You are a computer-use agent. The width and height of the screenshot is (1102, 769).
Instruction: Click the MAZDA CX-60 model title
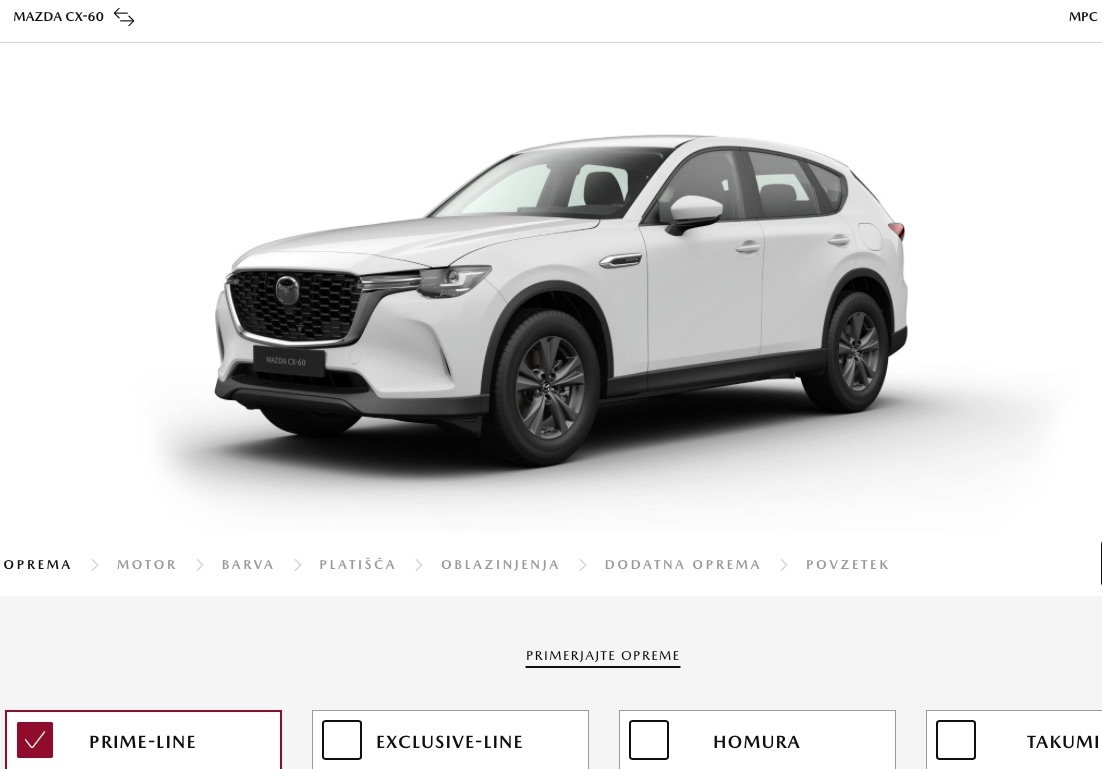[58, 17]
